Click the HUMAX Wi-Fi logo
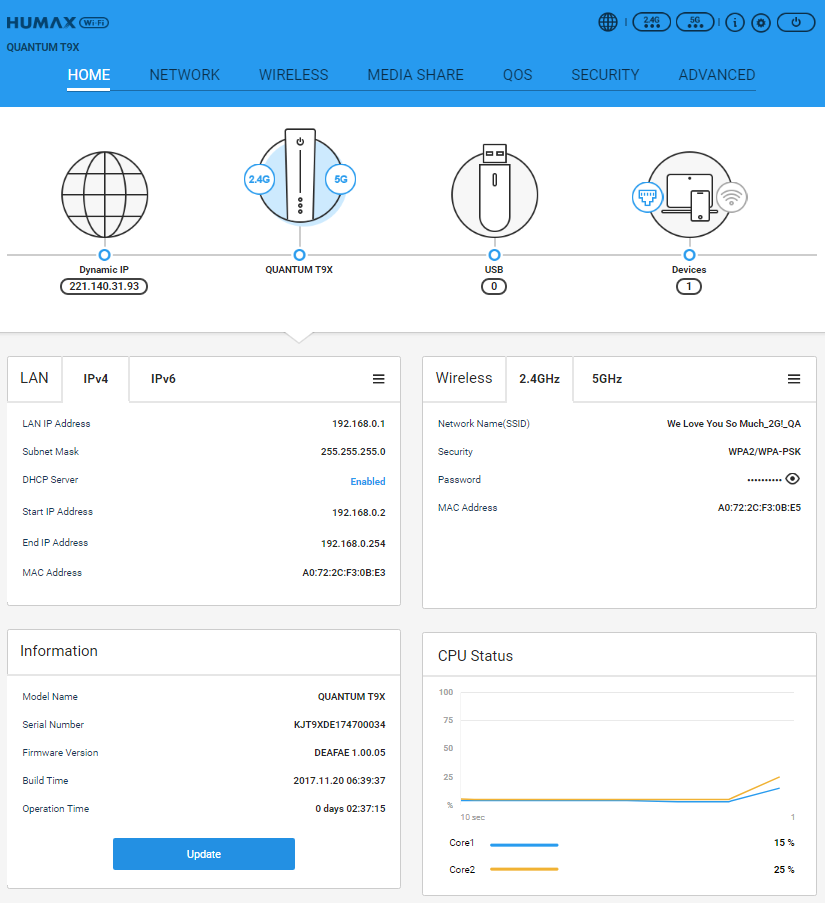This screenshot has width=825, height=903. click(58, 22)
